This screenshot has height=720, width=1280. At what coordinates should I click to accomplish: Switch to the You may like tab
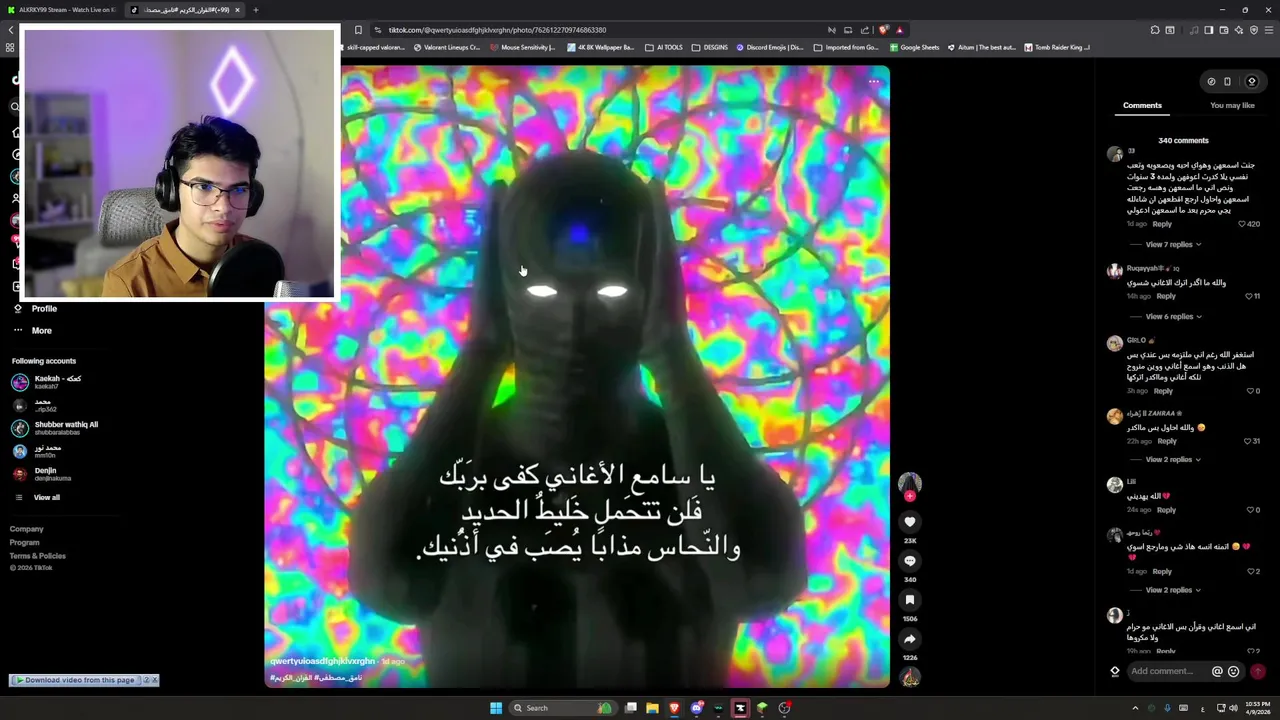pos(1232,105)
